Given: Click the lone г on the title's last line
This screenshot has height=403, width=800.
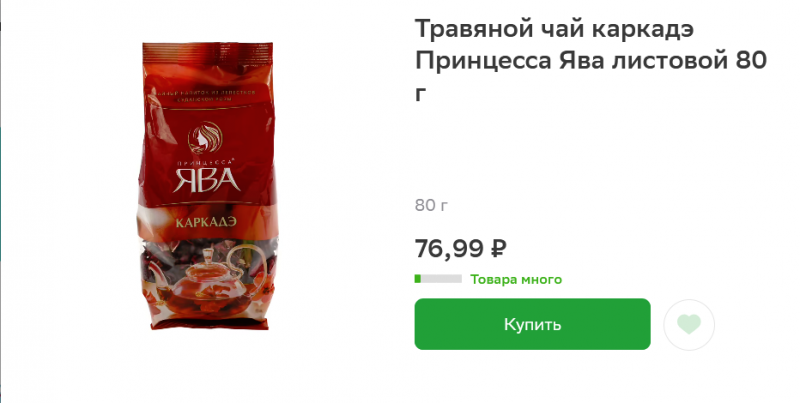Looking at the screenshot, I should (420, 94).
